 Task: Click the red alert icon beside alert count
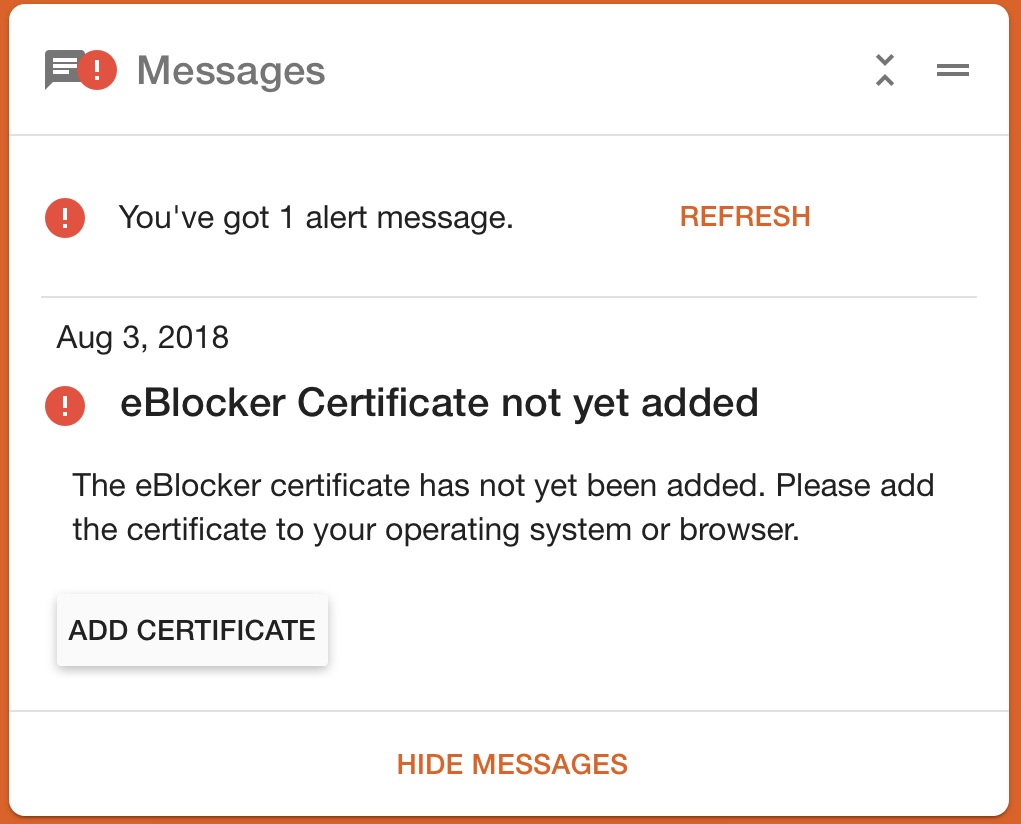tap(65, 218)
